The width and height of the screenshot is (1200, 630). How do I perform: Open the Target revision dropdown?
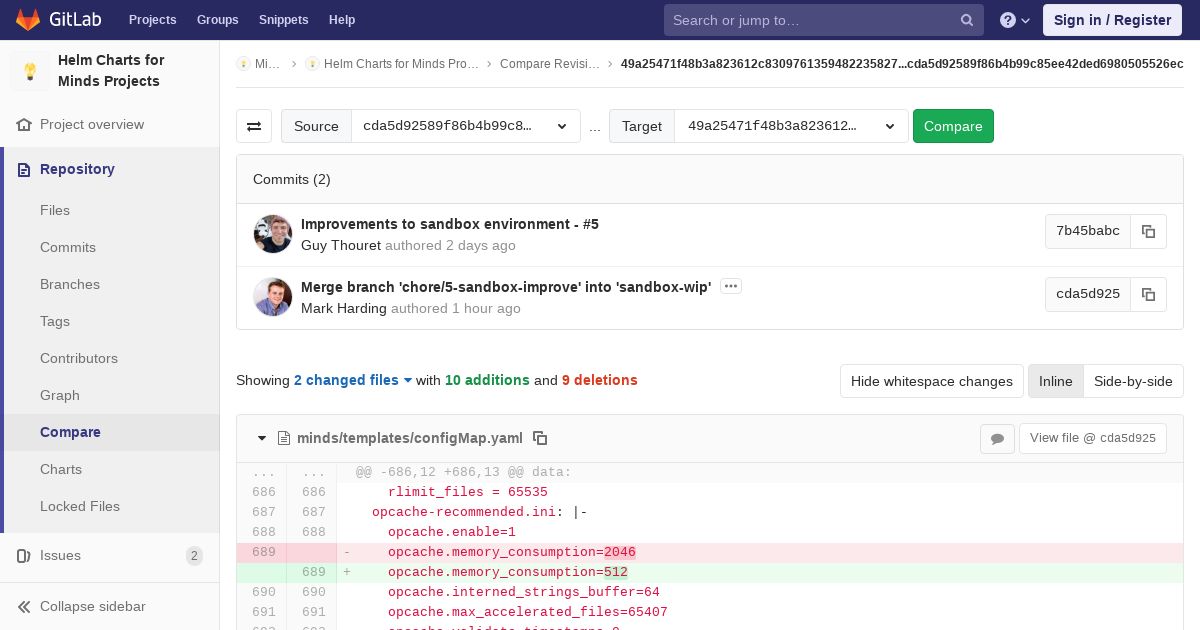(x=792, y=126)
